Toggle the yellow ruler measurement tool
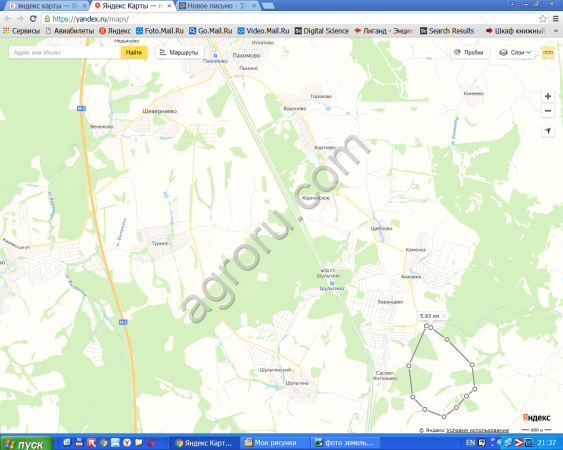 point(548,52)
